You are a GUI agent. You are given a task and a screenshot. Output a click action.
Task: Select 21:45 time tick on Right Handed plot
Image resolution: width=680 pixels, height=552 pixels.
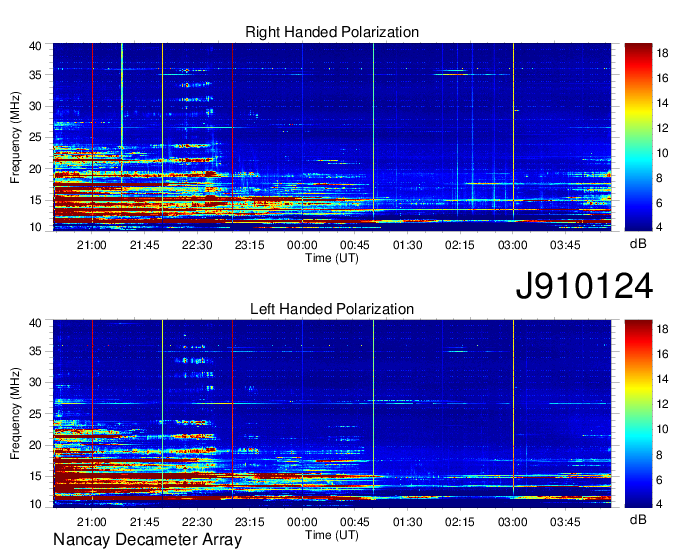(144, 245)
